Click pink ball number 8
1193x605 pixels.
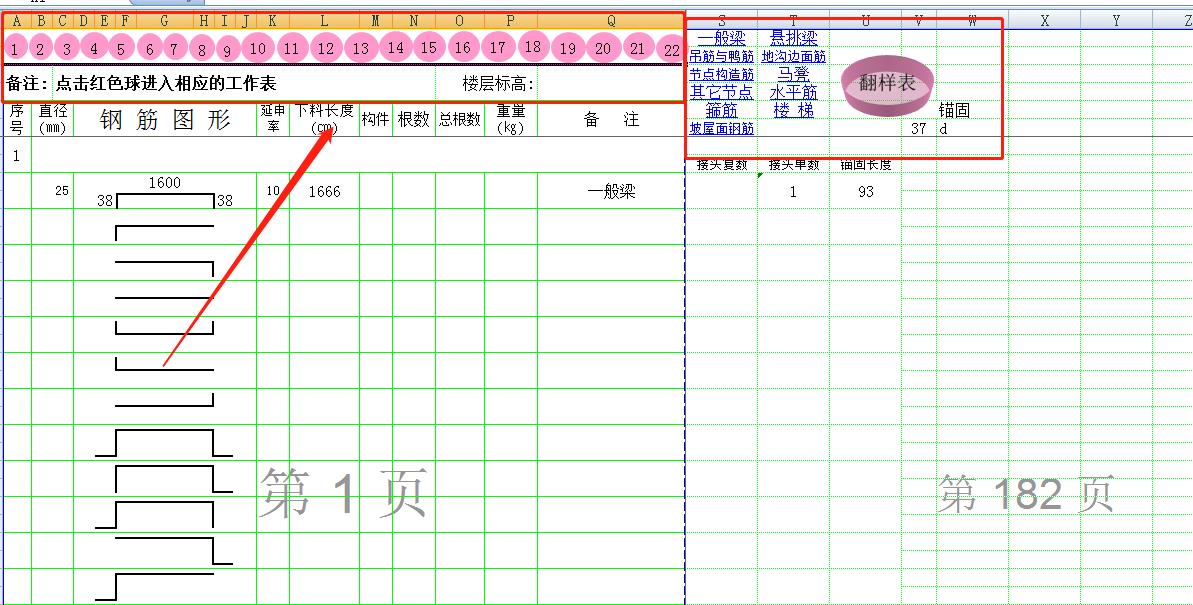[x=201, y=48]
